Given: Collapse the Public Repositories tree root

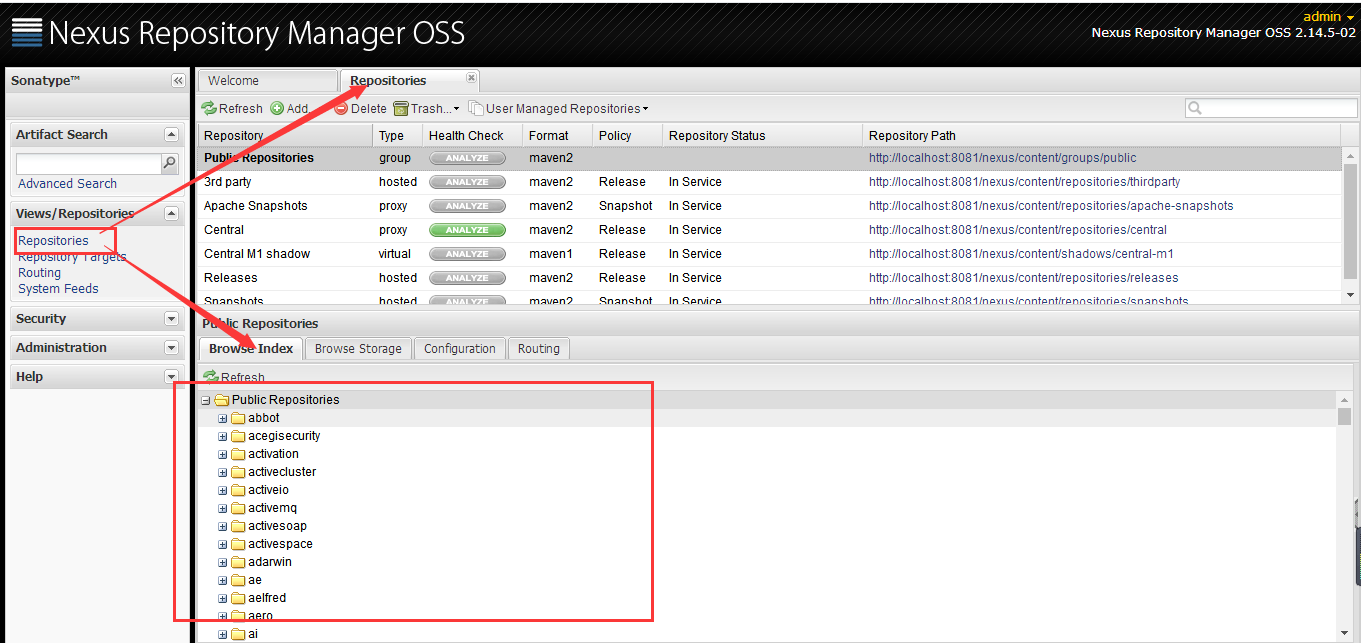Looking at the screenshot, I should tap(206, 400).
